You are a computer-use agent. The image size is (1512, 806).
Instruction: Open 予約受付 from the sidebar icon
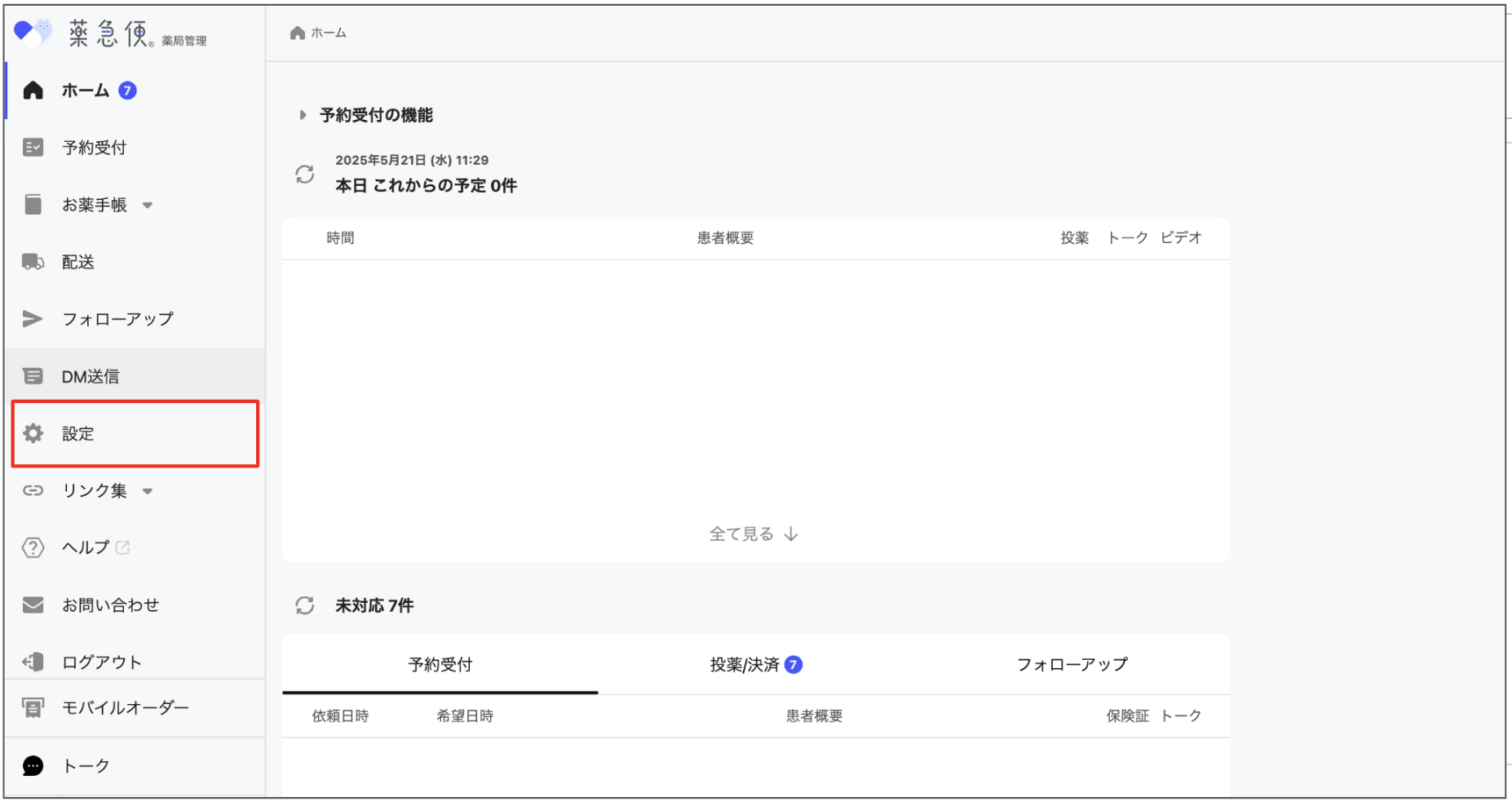coord(33,148)
